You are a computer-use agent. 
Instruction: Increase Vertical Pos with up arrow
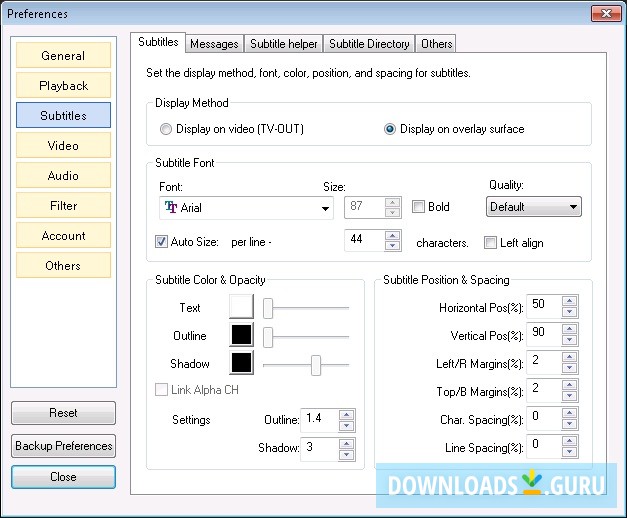pyautogui.click(x=569, y=329)
